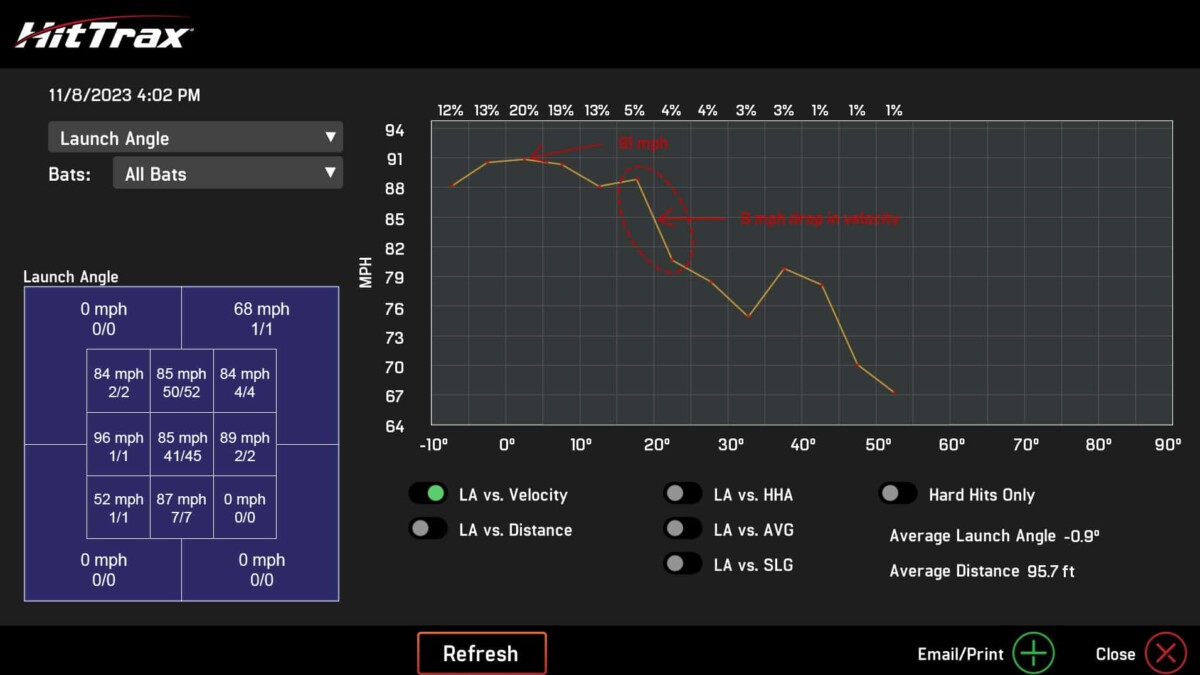Image resolution: width=1200 pixels, height=675 pixels.
Task: Expand the All Bats dropdown
Action: click(x=228, y=173)
